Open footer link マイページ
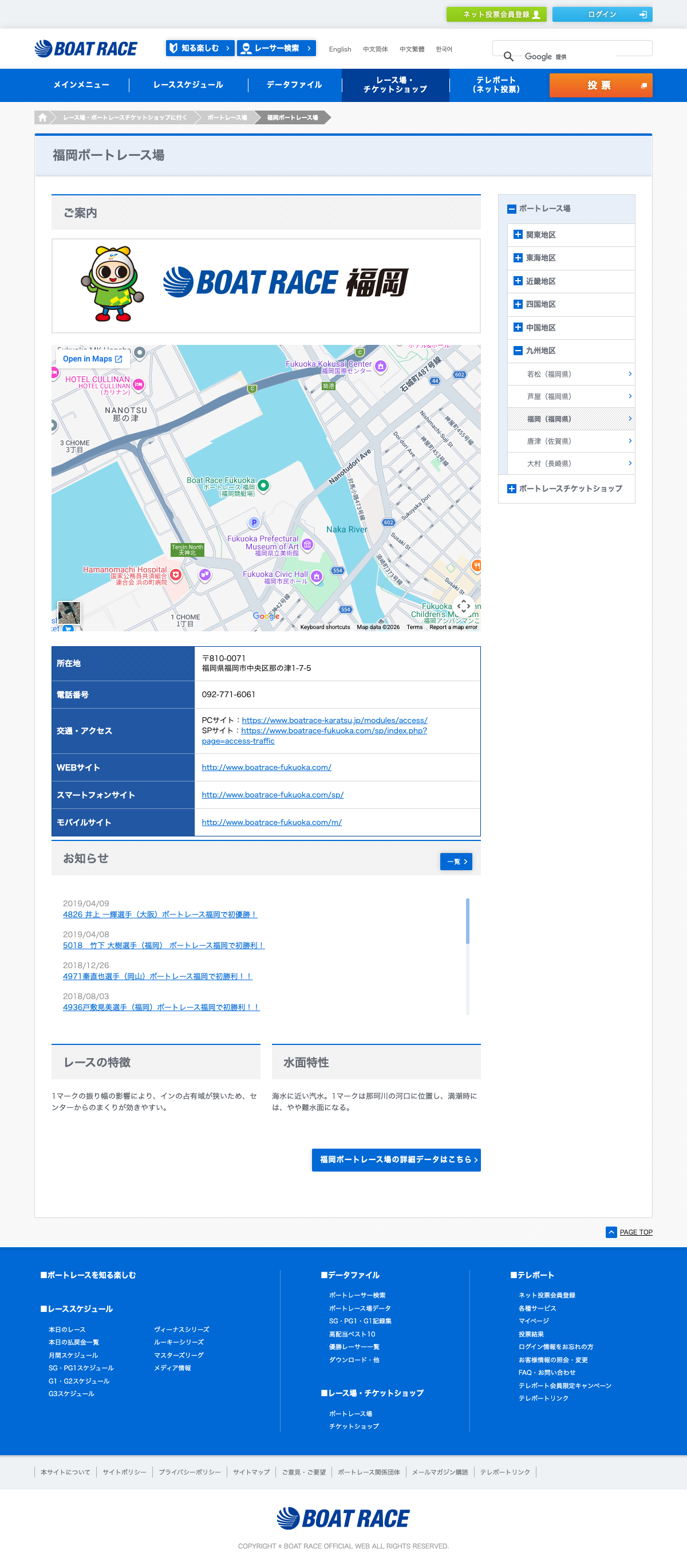This screenshot has height=1568, width=687. (x=534, y=1321)
